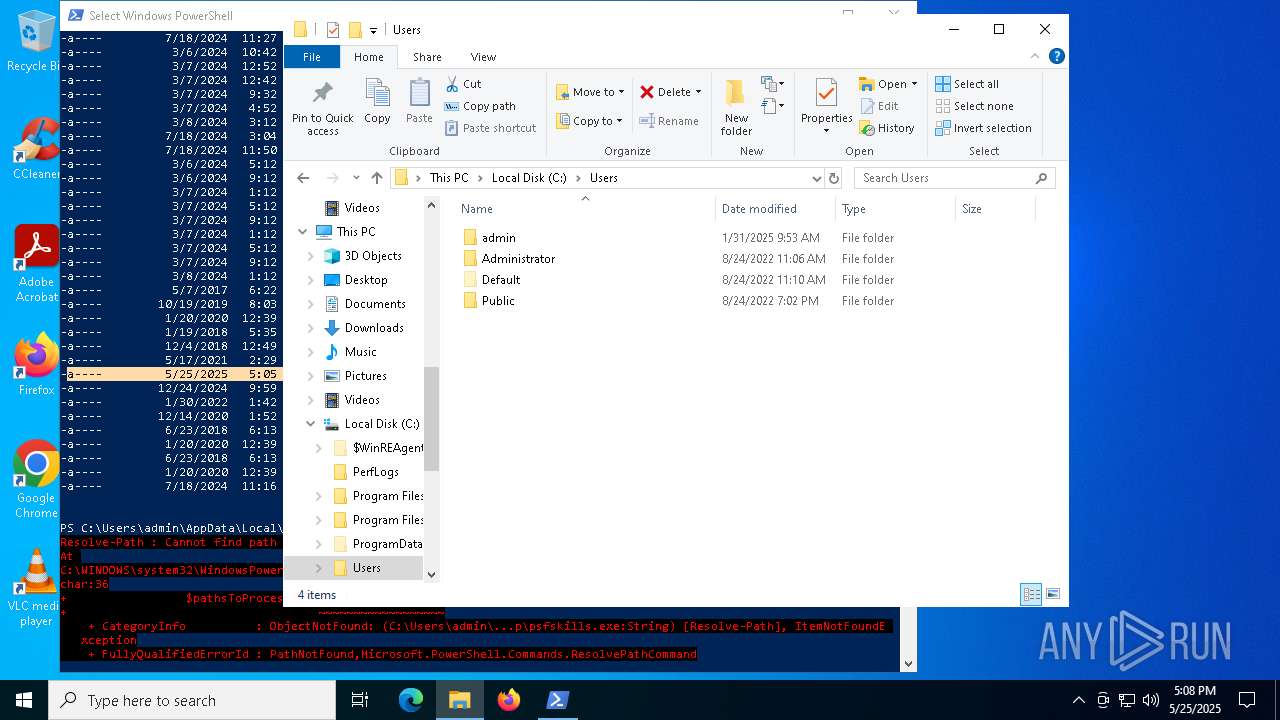This screenshot has height=720, width=1280.
Task: Click the Paste ribbon icon
Action: (x=419, y=102)
